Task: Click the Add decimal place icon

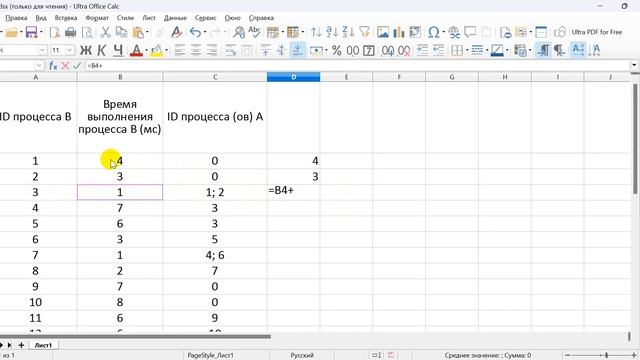Action: [387, 51]
